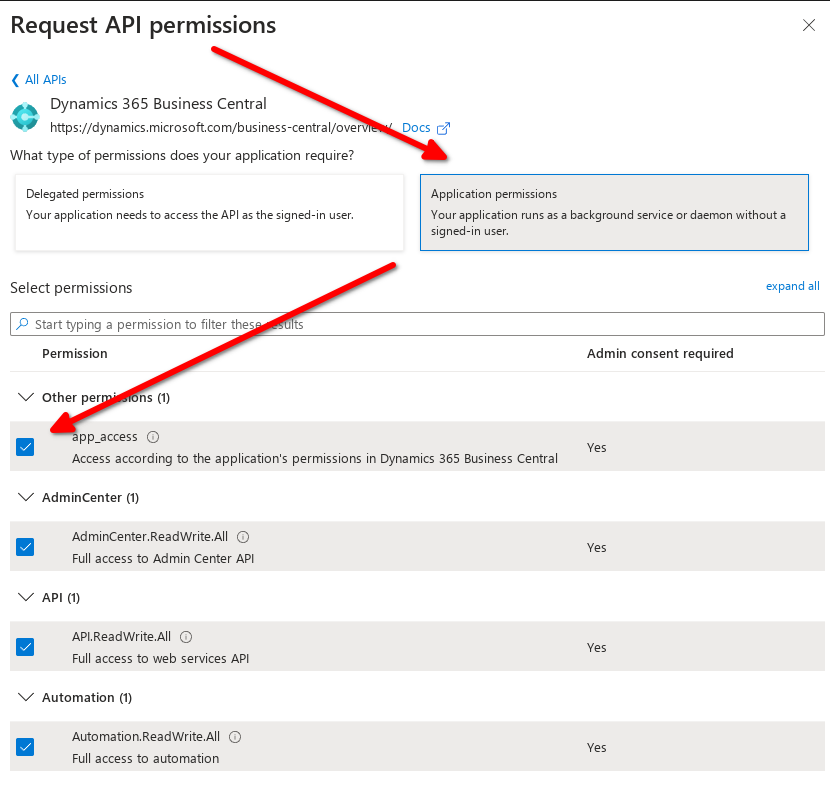Uncheck the app_access permission checkbox
Screen dimensions: 830x796
point(25,447)
